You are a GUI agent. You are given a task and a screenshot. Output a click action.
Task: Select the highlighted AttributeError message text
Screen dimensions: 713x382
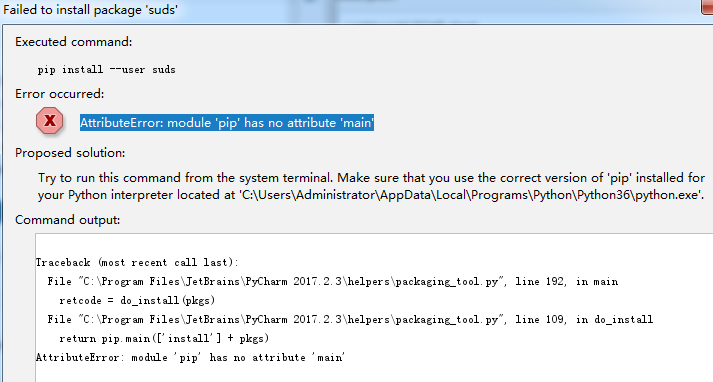(227, 123)
